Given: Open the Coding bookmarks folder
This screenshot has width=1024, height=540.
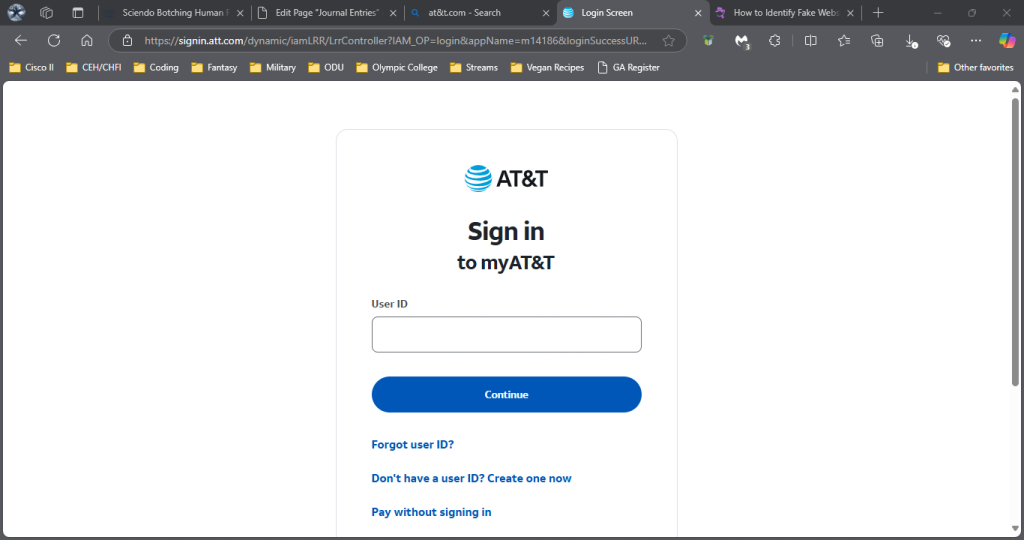Looking at the screenshot, I should point(155,67).
